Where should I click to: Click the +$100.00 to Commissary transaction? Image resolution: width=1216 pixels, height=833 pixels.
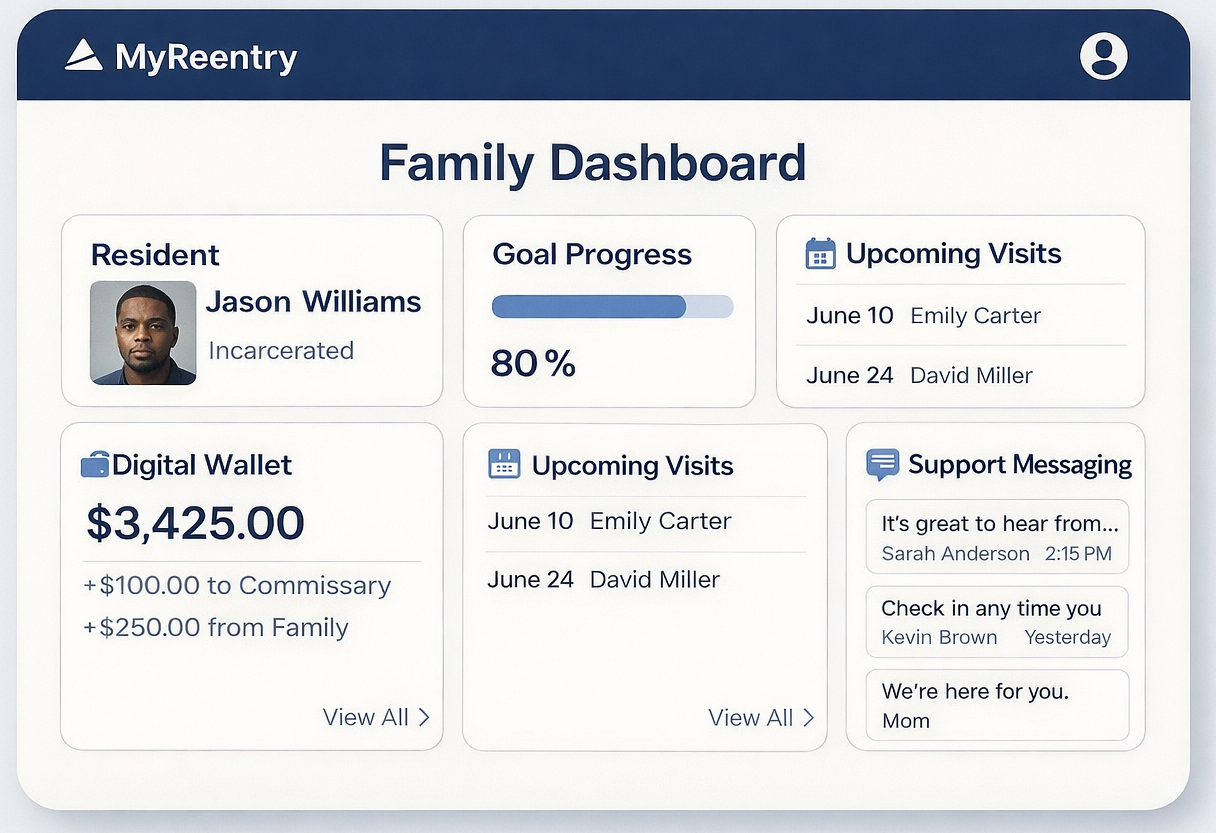(x=237, y=585)
